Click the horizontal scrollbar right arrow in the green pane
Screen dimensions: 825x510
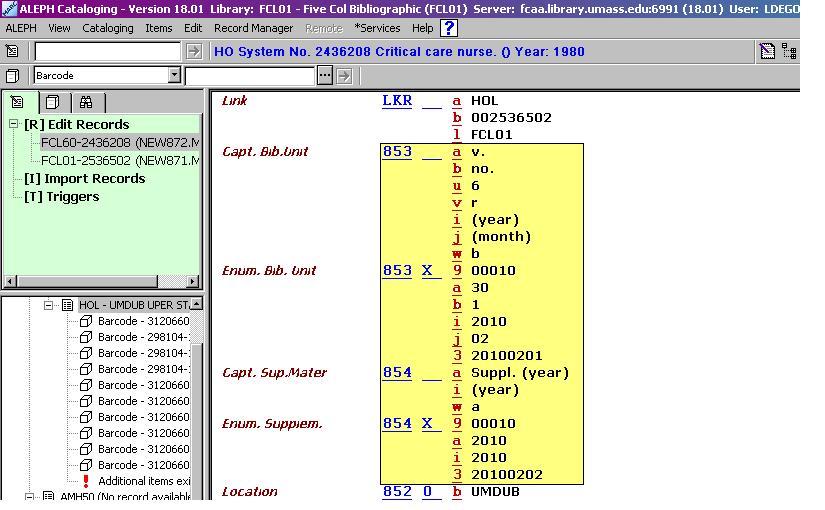click(x=193, y=282)
